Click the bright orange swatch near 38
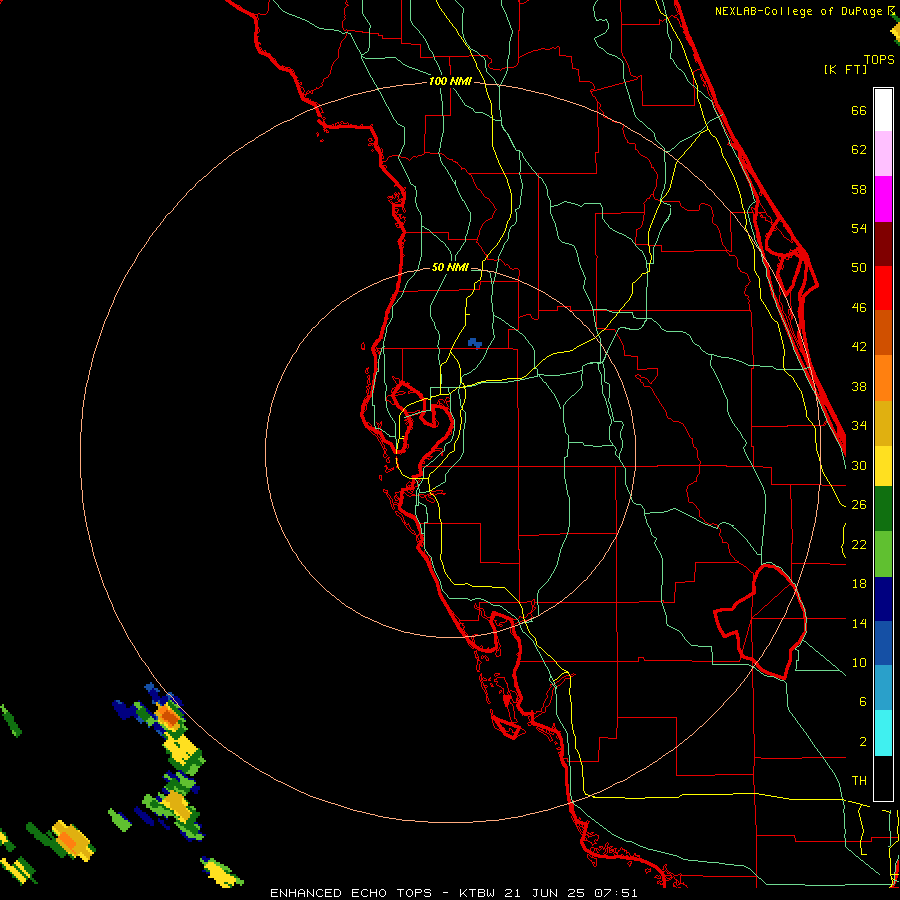900x900 pixels. (x=883, y=378)
